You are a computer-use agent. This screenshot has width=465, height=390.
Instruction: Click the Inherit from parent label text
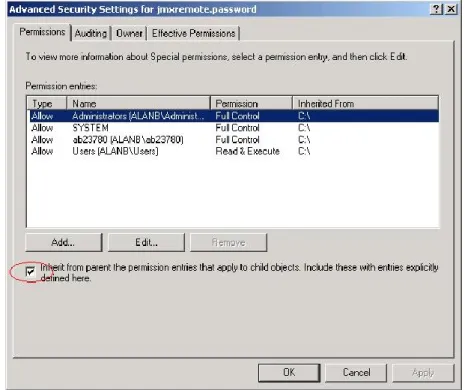(x=239, y=273)
